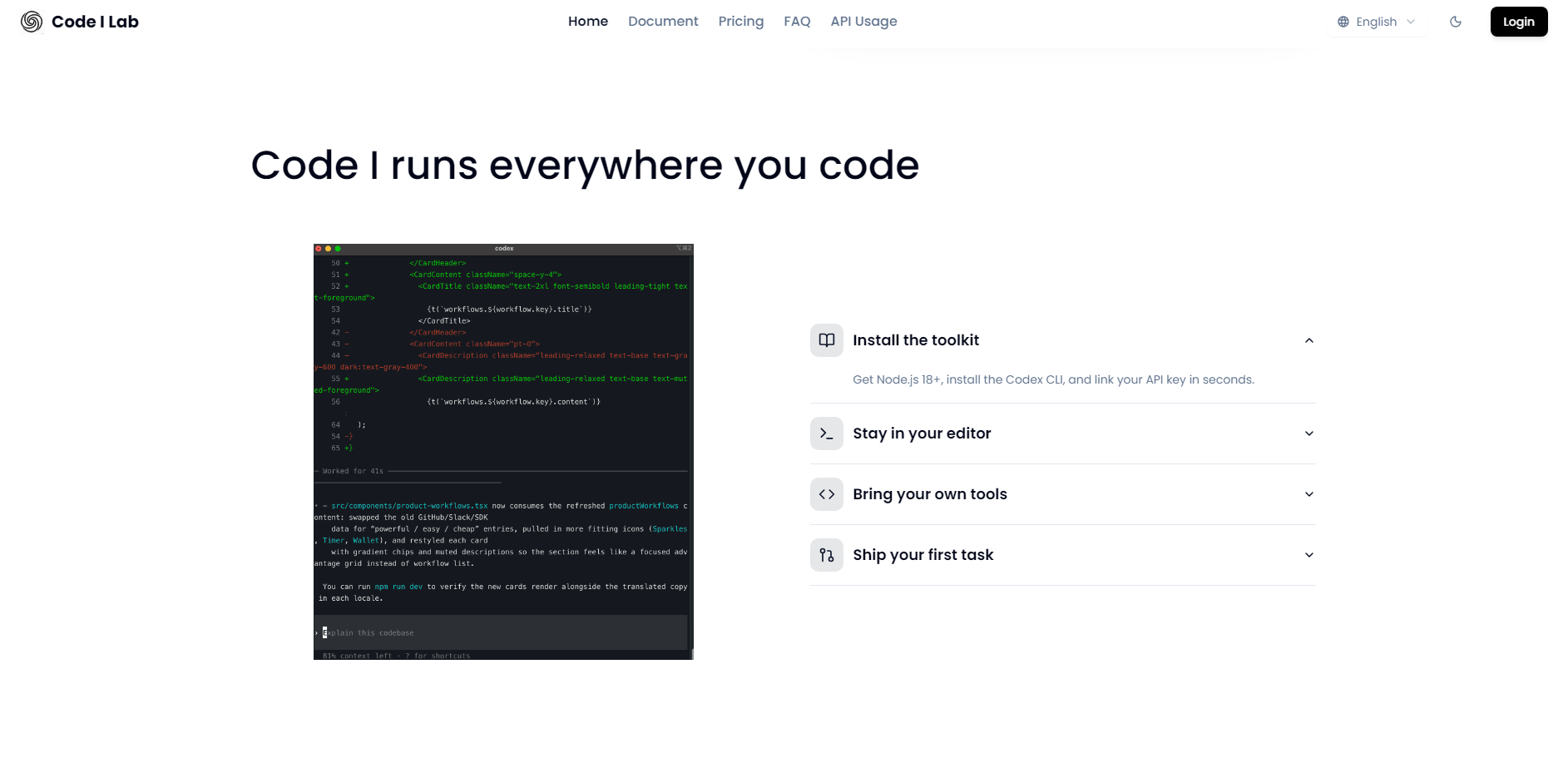
Task: Click the code brackets icon beside Bring your own tools
Action: tap(826, 493)
